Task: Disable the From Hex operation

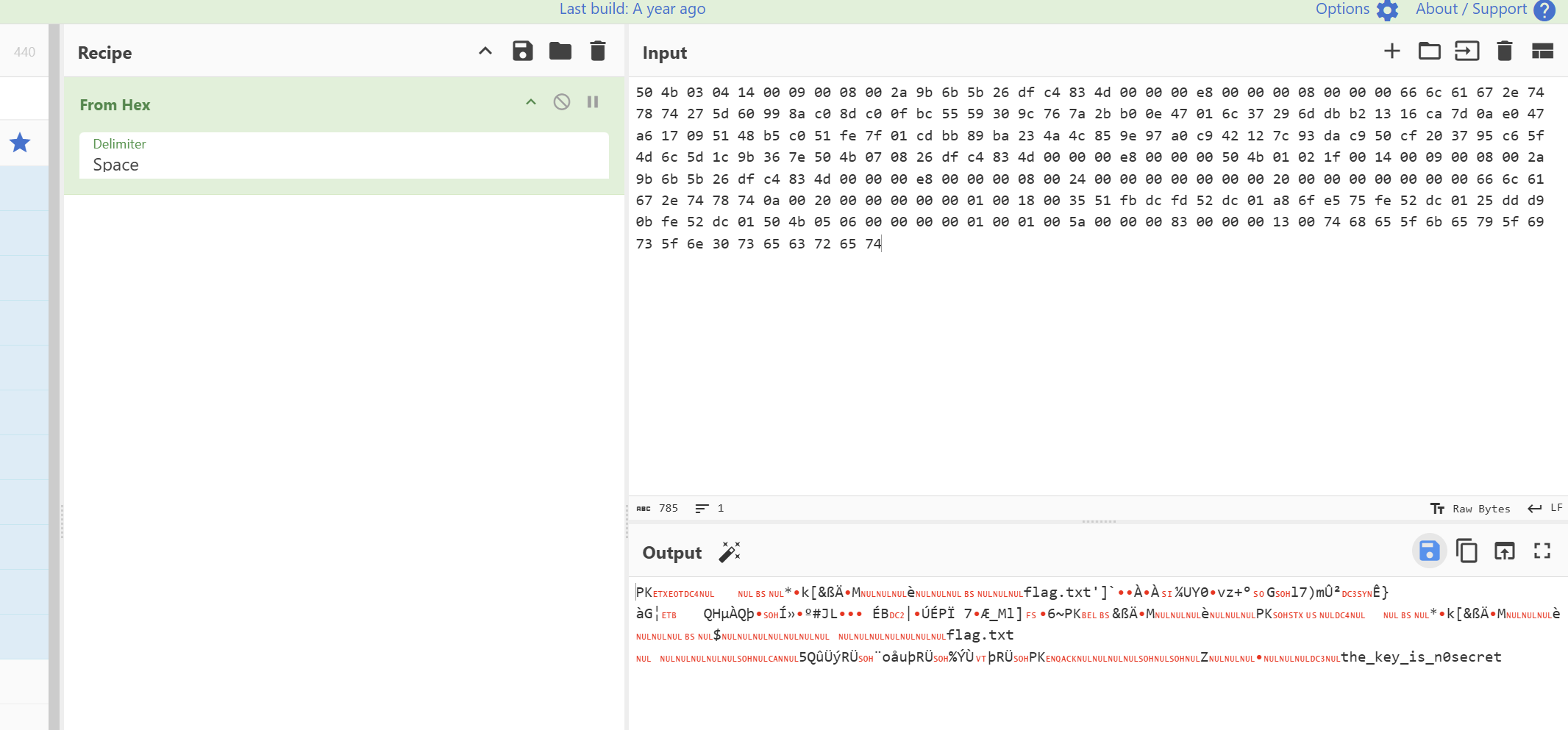Action: [x=562, y=102]
